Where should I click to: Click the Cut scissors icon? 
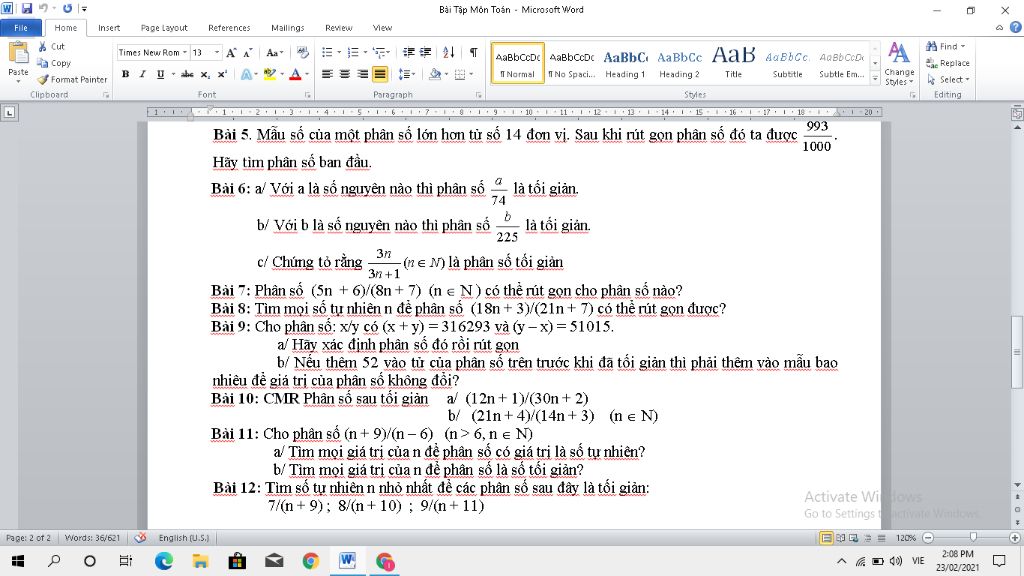pos(42,46)
